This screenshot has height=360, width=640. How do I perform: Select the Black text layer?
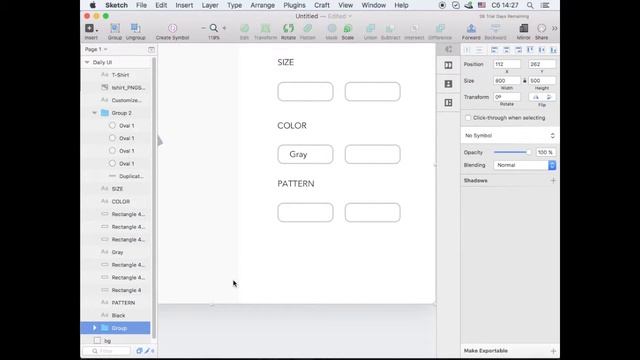coord(116,316)
